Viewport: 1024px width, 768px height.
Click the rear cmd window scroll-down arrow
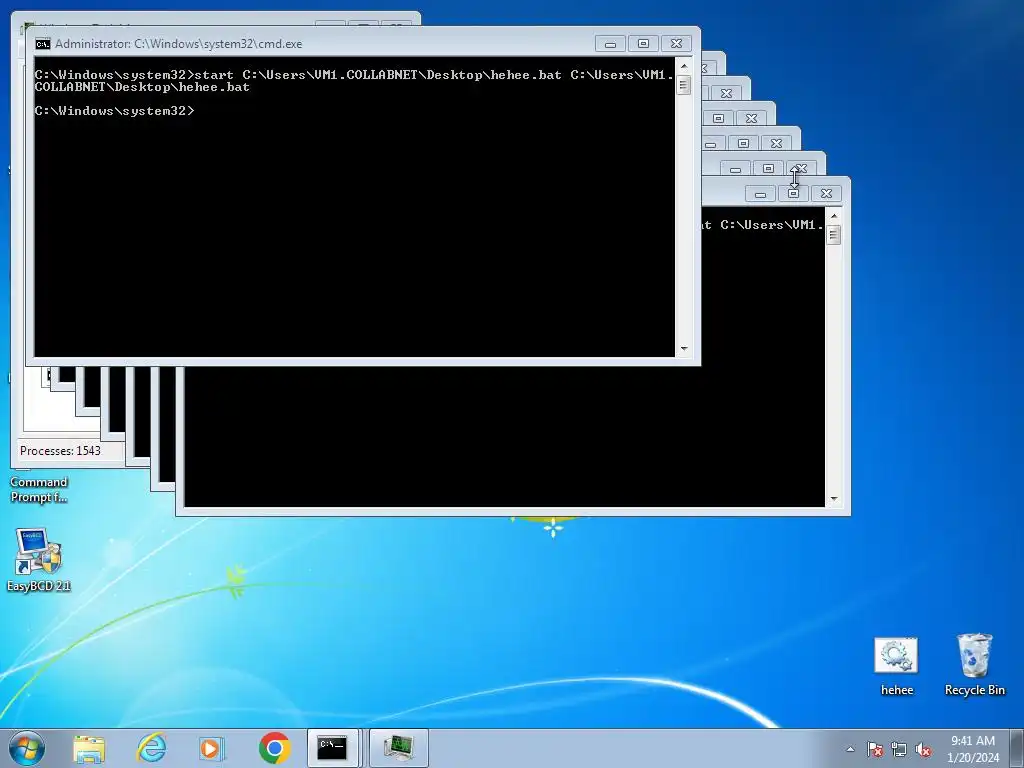[x=833, y=499]
